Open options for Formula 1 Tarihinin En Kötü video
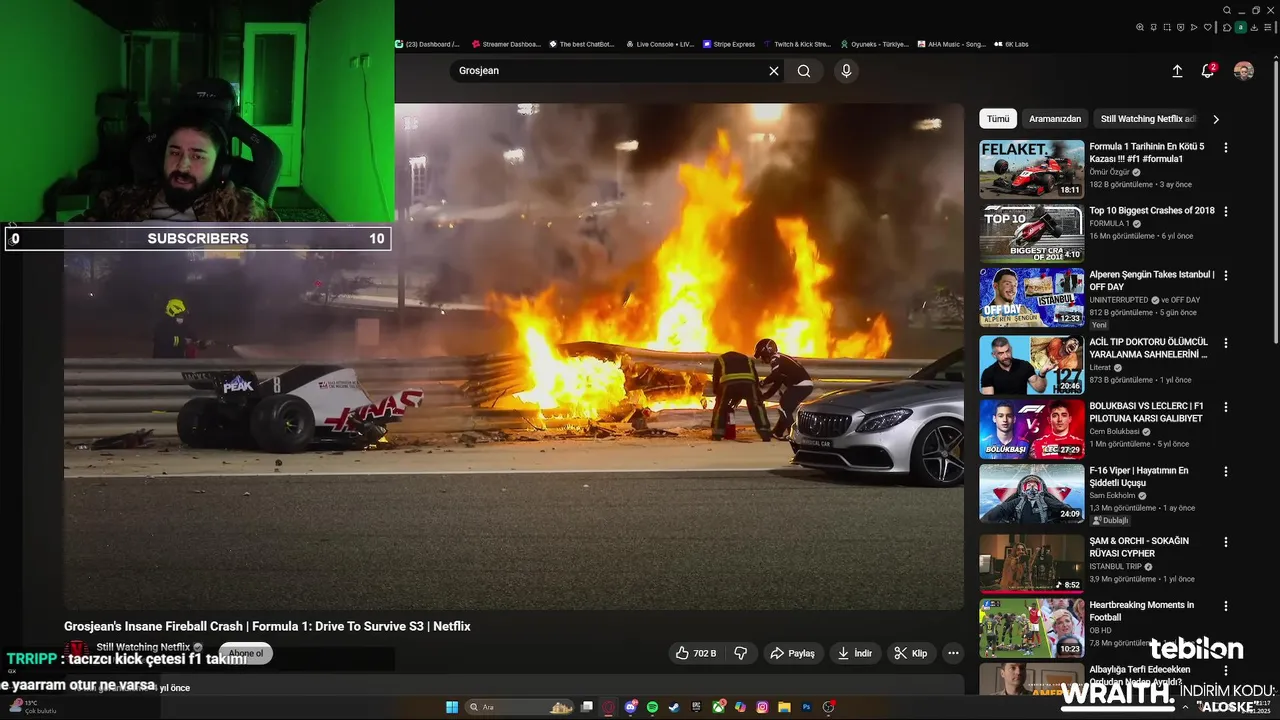 pos(1226,147)
